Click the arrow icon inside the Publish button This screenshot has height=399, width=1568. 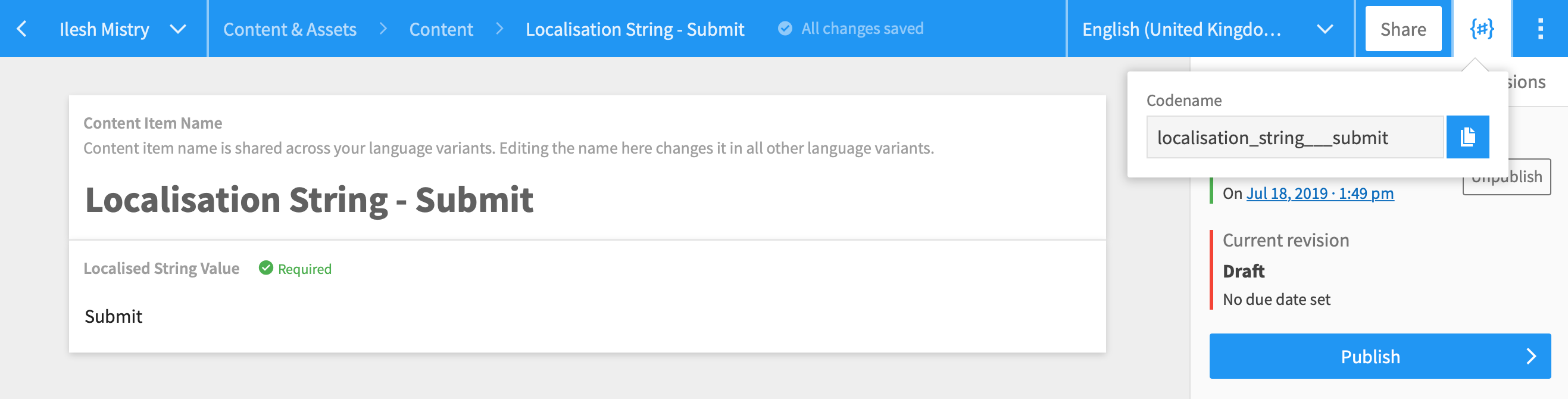pos(1525,356)
